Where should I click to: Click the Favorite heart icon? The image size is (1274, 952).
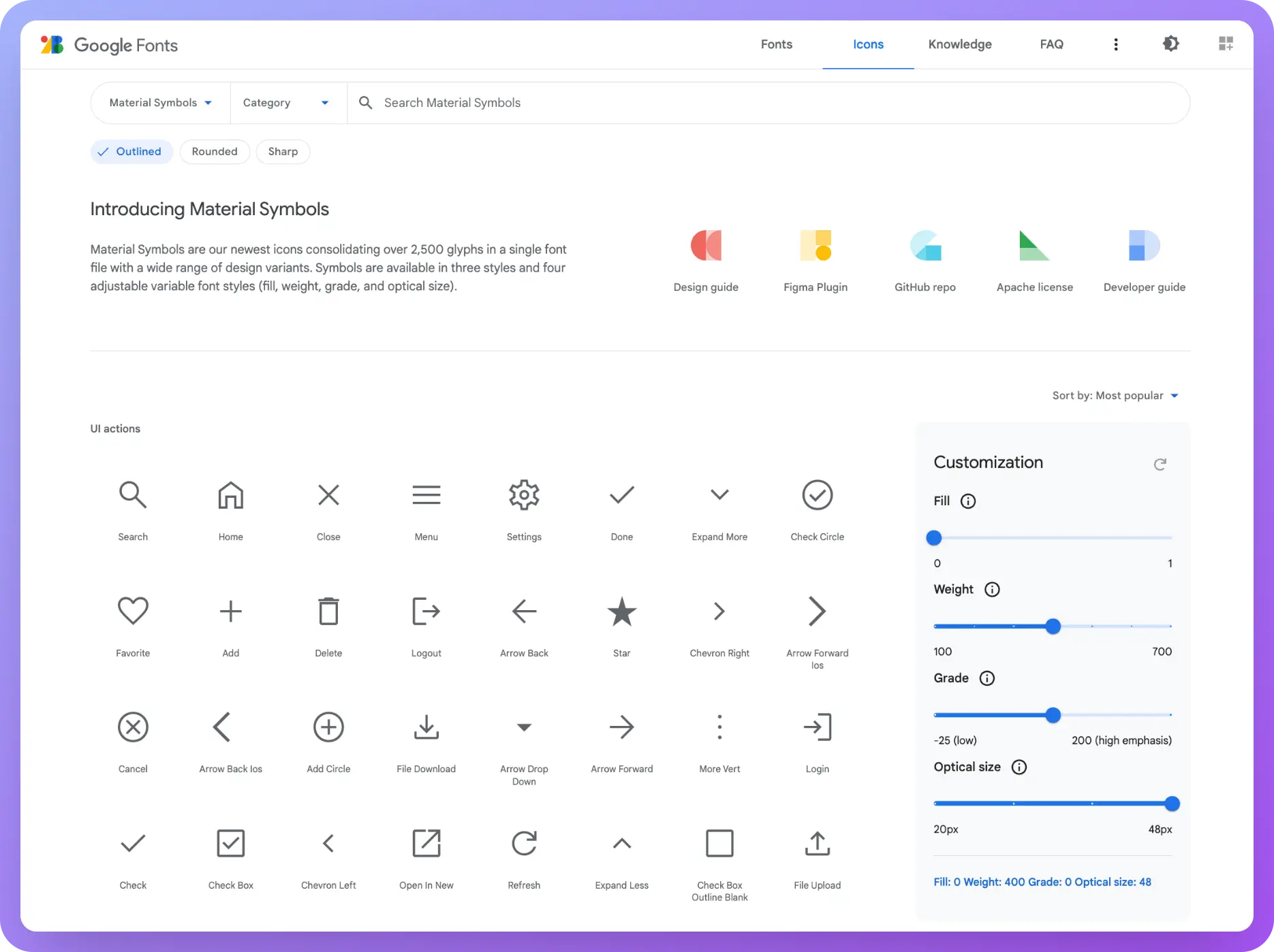coord(133,611)
